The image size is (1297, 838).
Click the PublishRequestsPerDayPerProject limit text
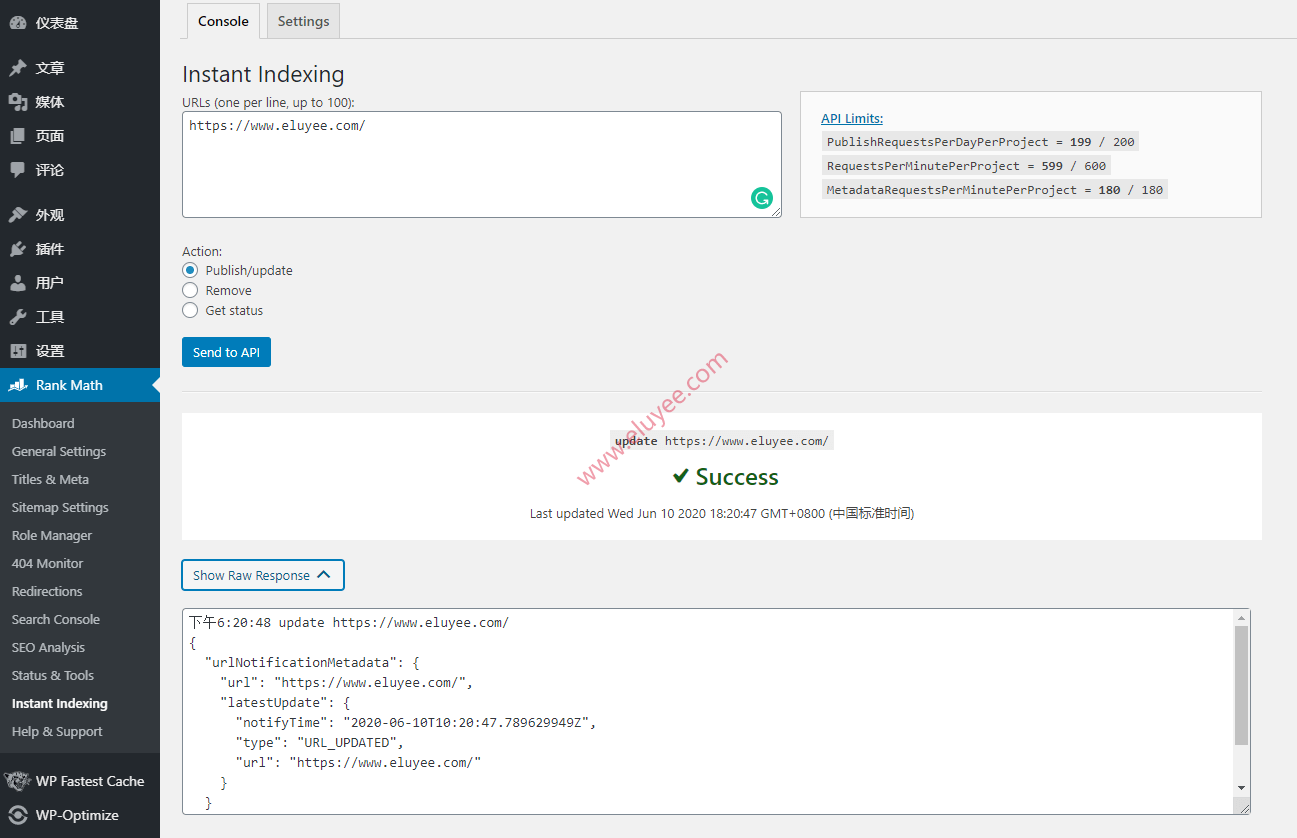click(981, 142)
